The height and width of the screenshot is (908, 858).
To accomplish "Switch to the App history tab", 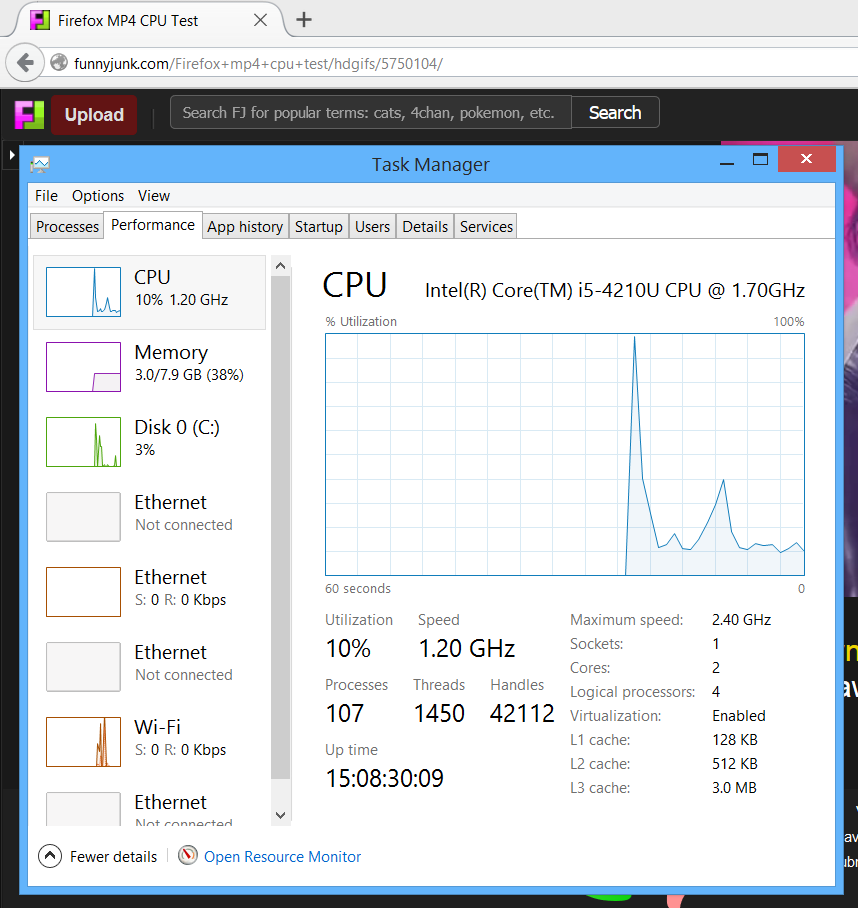I will [x=245, y=227].
